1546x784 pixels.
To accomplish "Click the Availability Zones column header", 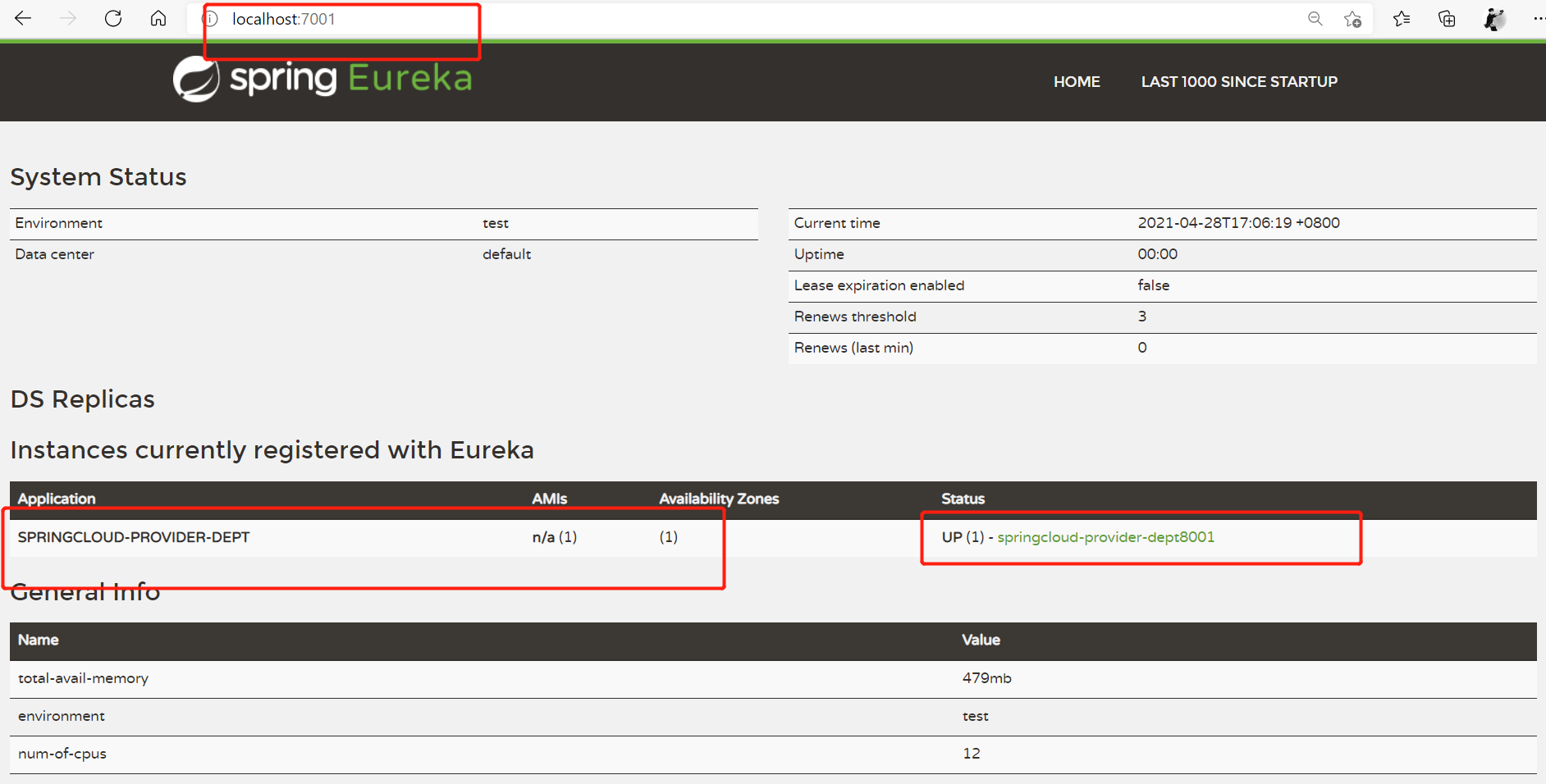I will tap(719, 499).
